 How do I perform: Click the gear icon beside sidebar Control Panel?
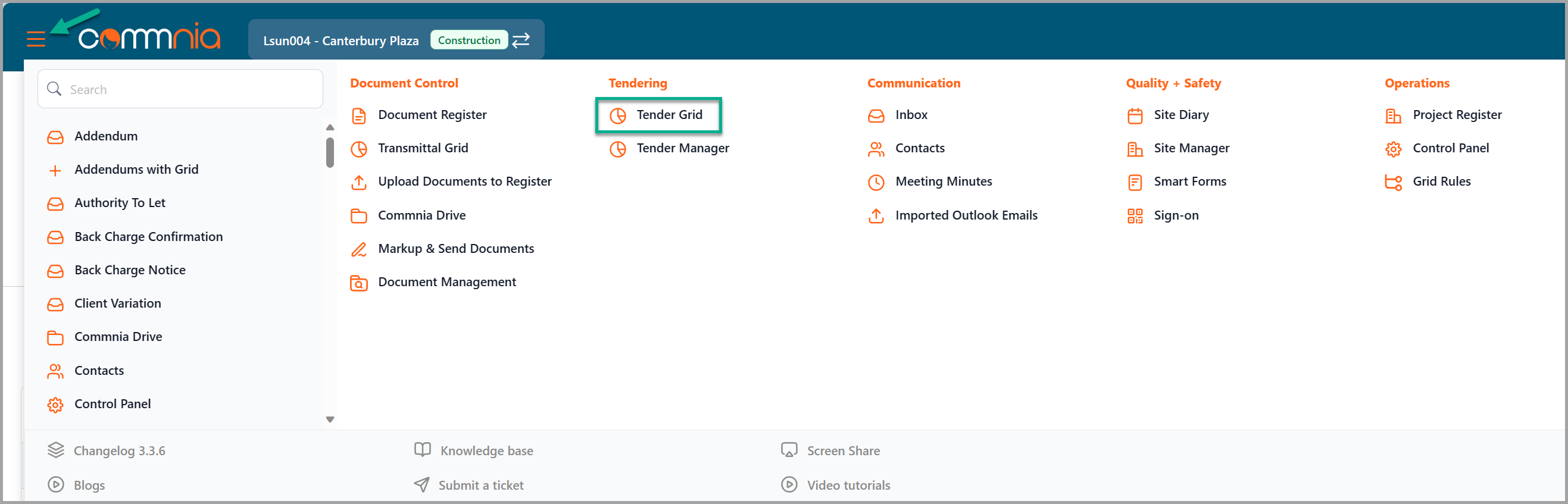[x=55, y=405]
